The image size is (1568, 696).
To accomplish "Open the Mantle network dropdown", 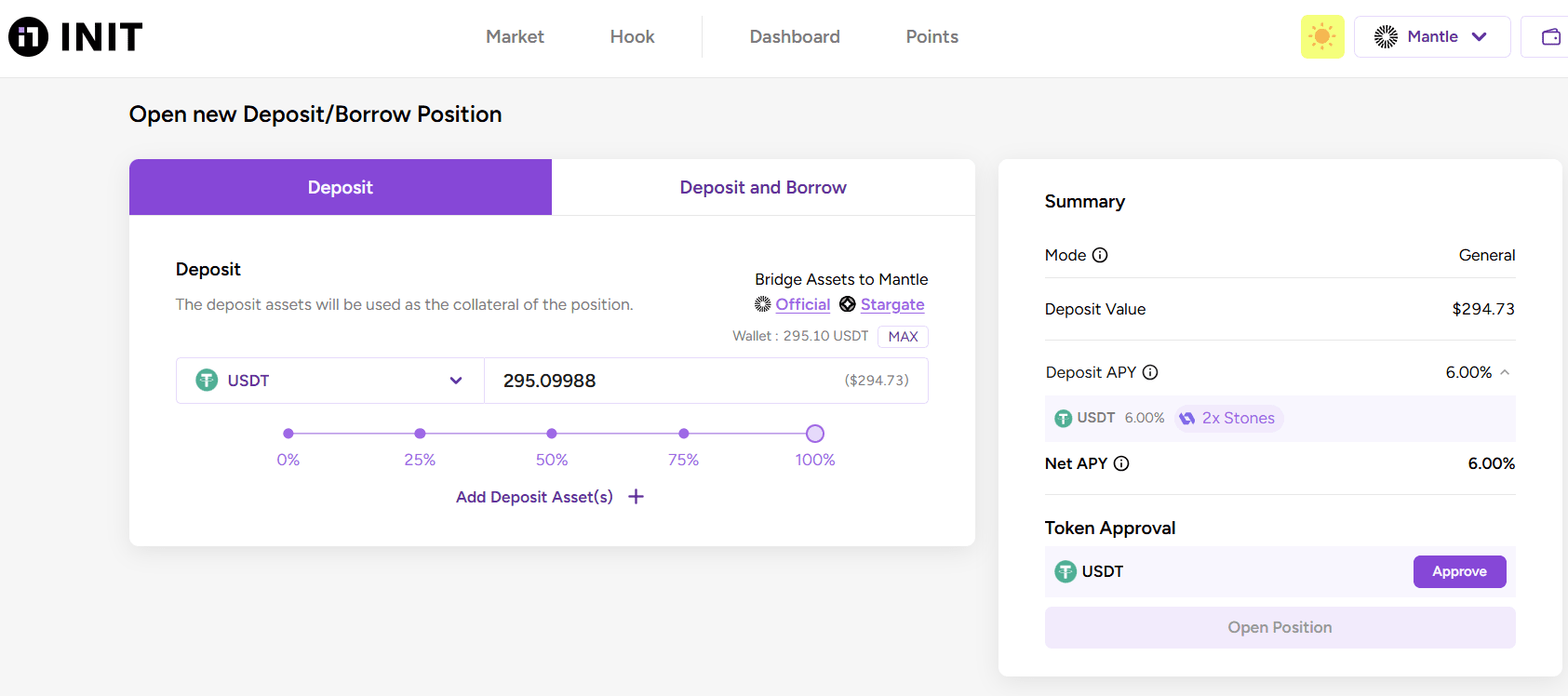I will point(1431,37).
